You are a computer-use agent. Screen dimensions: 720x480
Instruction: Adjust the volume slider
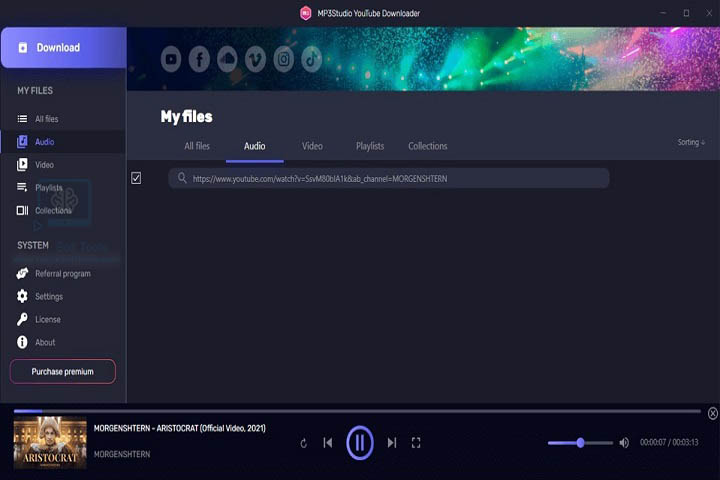coord(580,443)
